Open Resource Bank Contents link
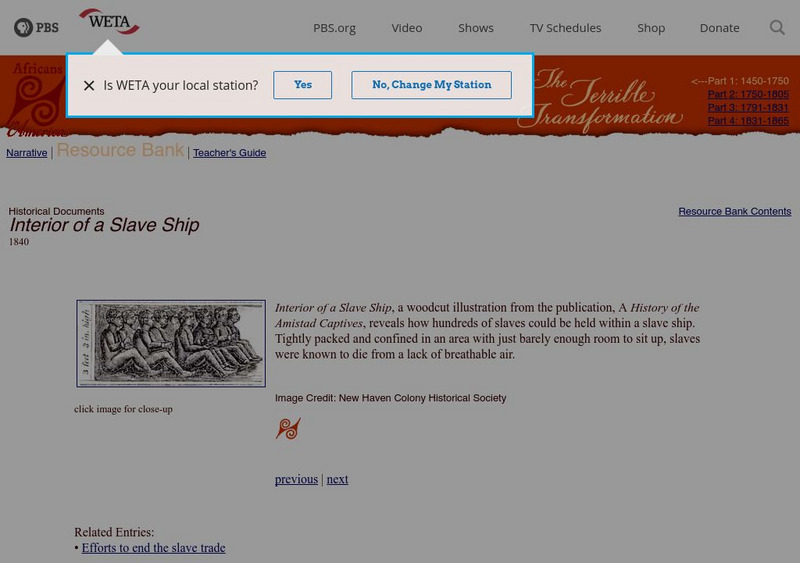Viewport: 800px width, 563px height. (735, 211)
